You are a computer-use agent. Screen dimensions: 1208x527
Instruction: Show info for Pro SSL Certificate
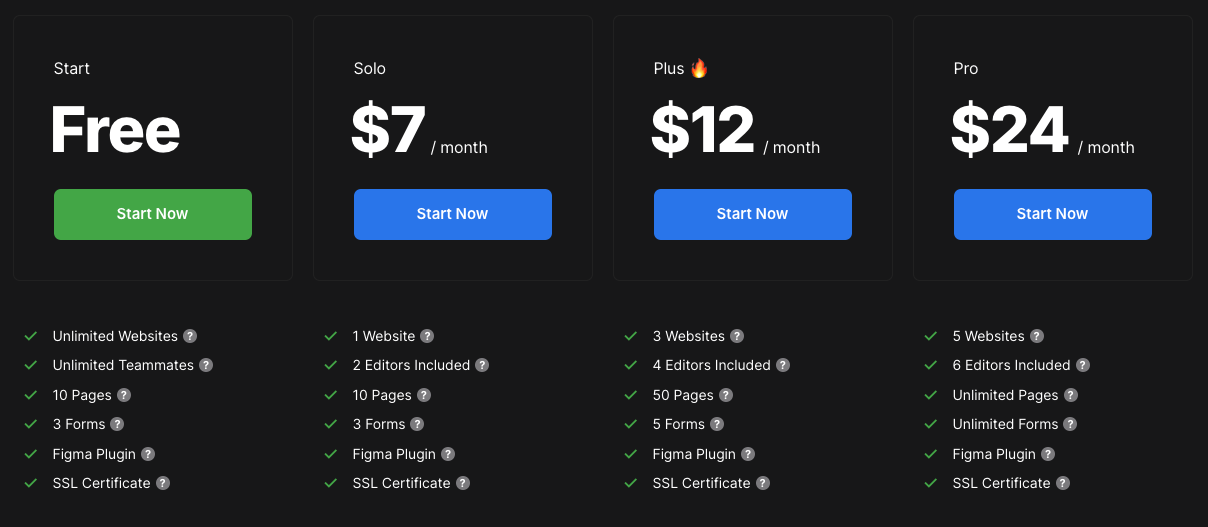point(1063,483)
